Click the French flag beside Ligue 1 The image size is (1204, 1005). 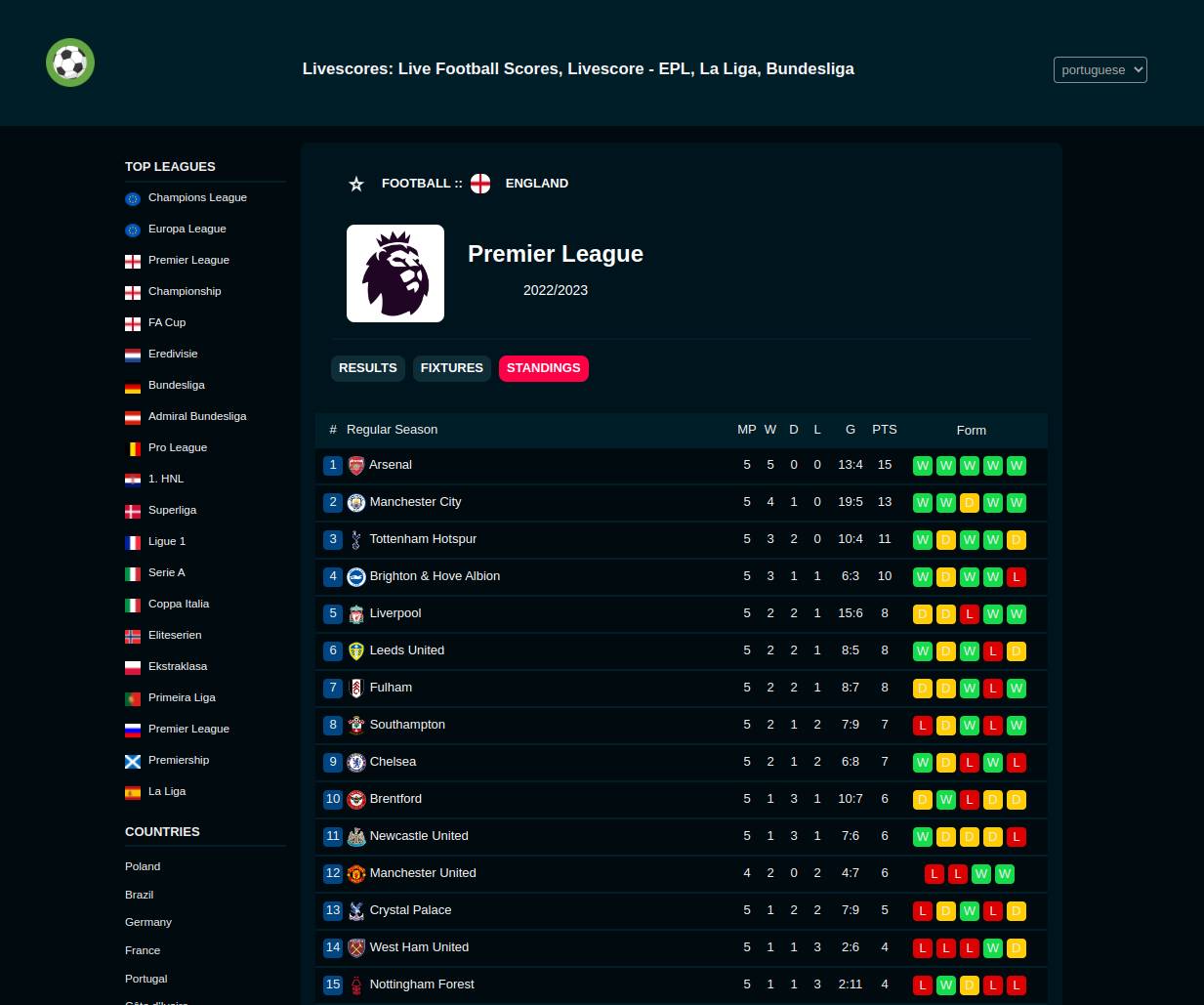[133, 543]
